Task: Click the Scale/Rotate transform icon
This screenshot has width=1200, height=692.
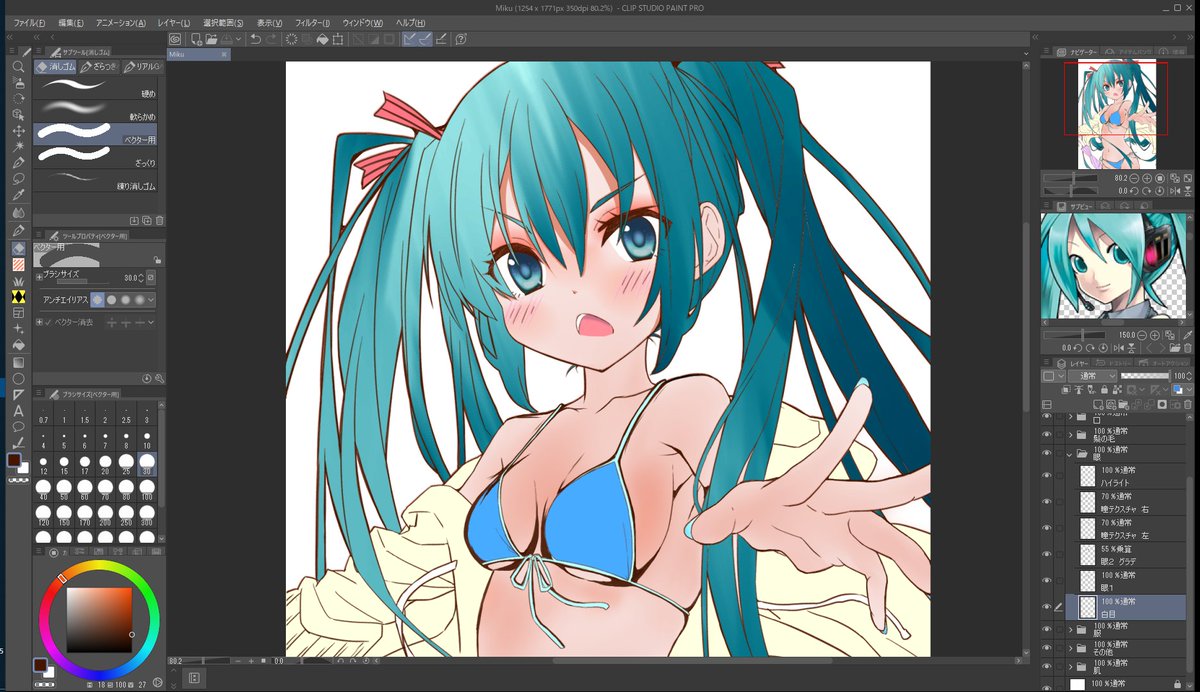Action: click(338, 39)
